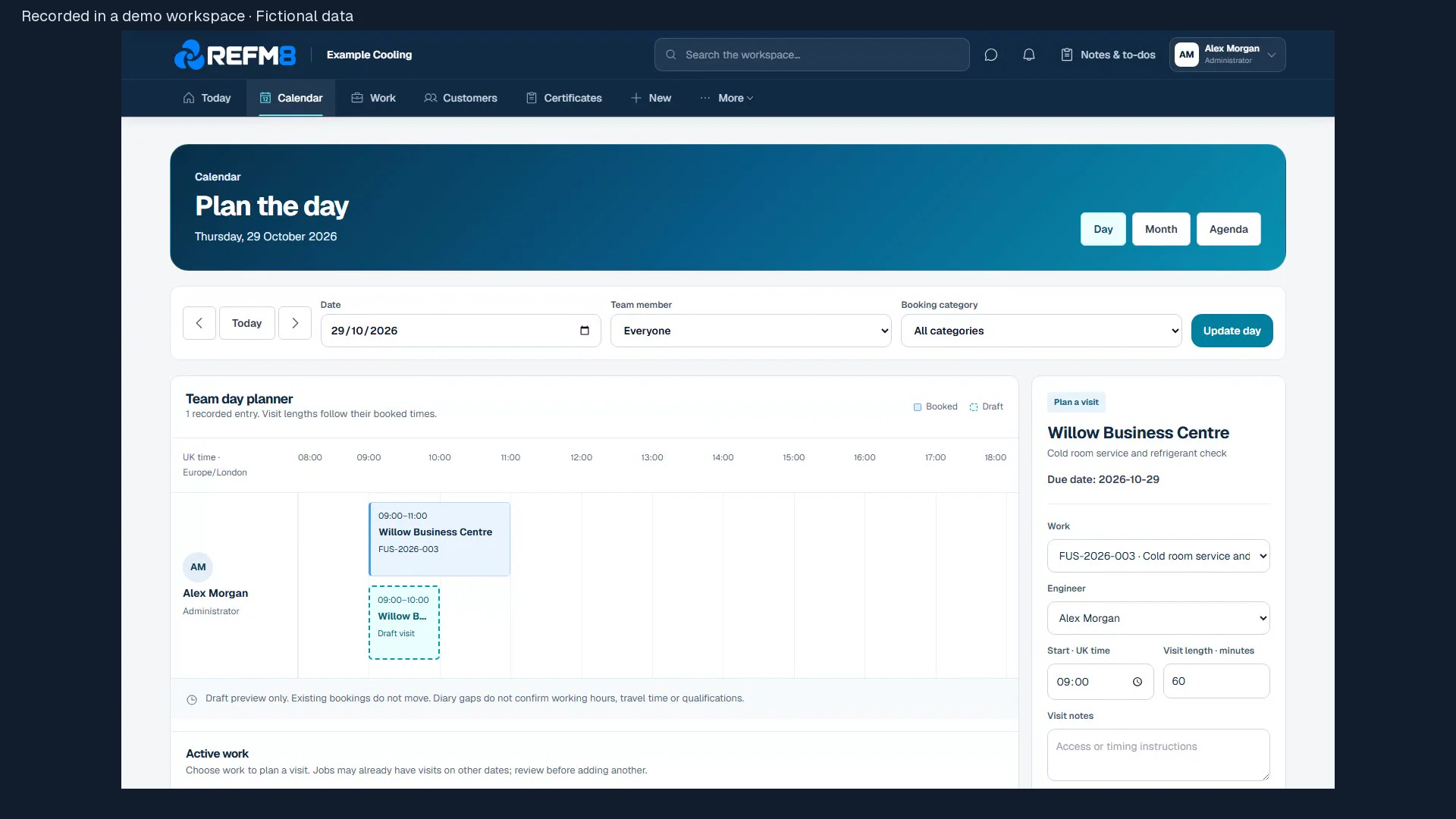Open the booked 09:00–11:00 Willow Business Centre entry

tap(439, 539)
